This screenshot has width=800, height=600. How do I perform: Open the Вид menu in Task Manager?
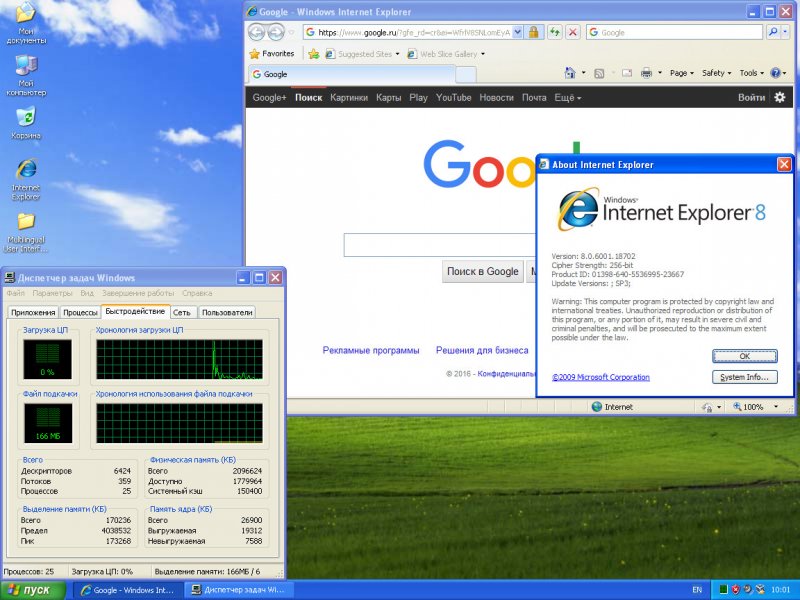pyautogui.click(x=87, y=293)
